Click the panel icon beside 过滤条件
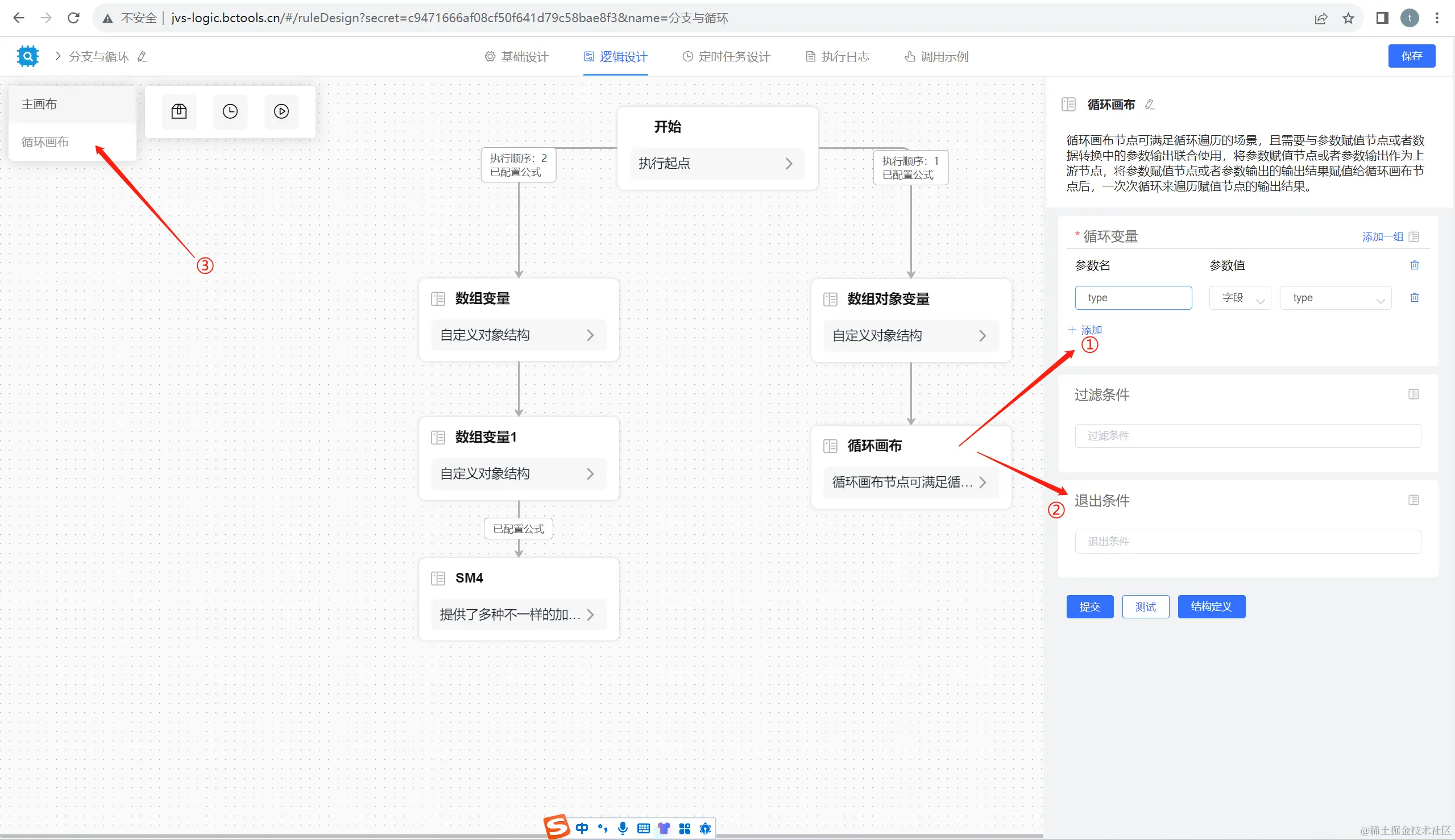 (x=1413, y=394)
